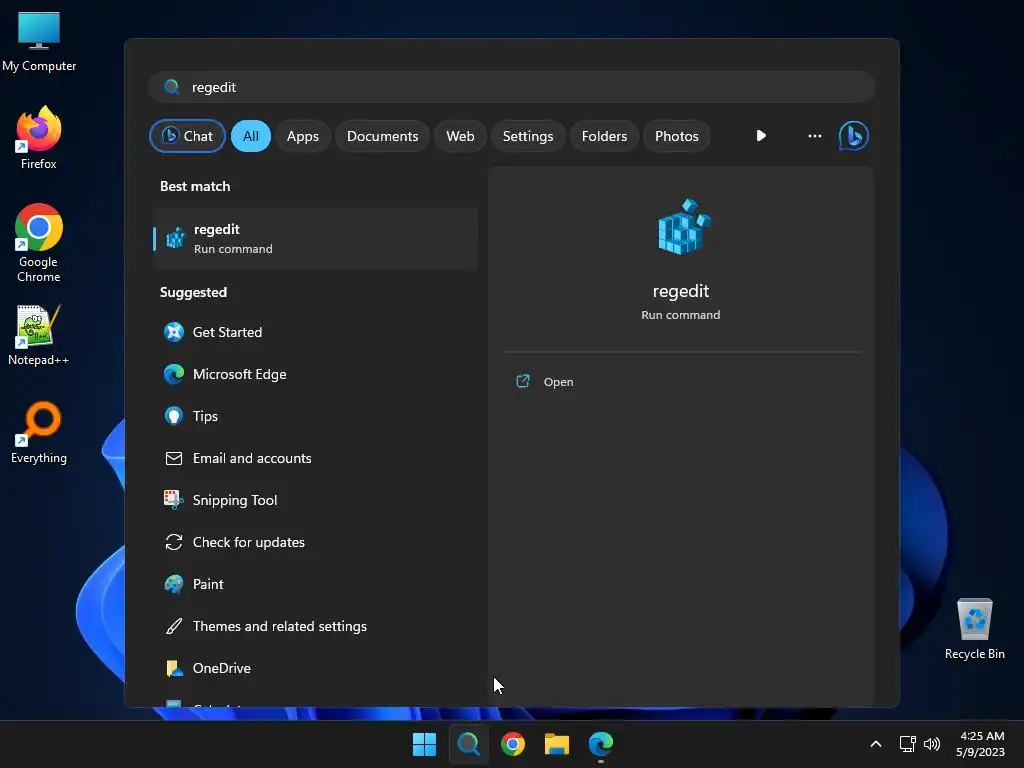
Task: Filter results by Settings
Action: (528, 136)
